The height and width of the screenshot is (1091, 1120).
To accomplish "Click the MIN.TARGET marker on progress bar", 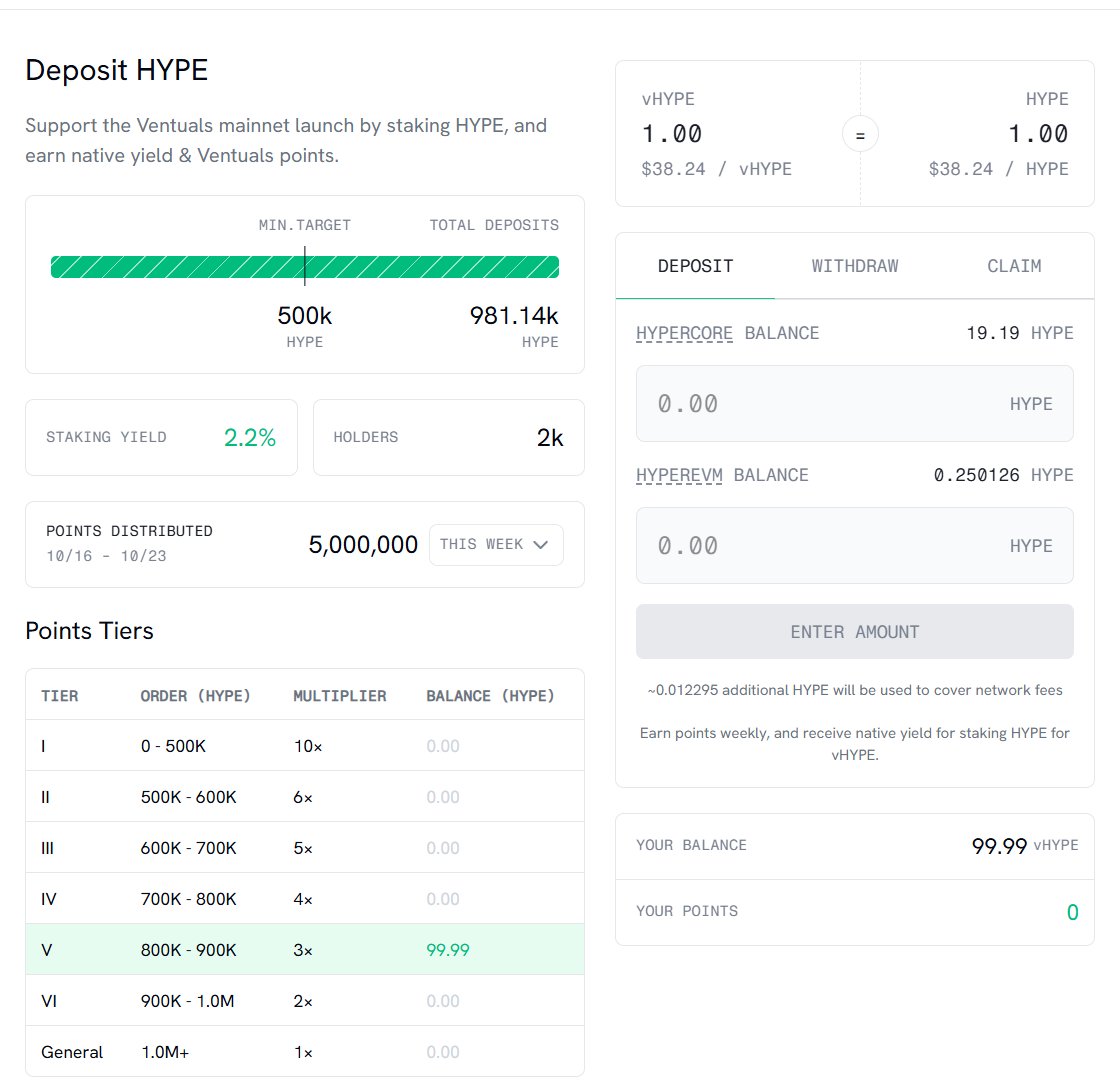I will (305, 267).
